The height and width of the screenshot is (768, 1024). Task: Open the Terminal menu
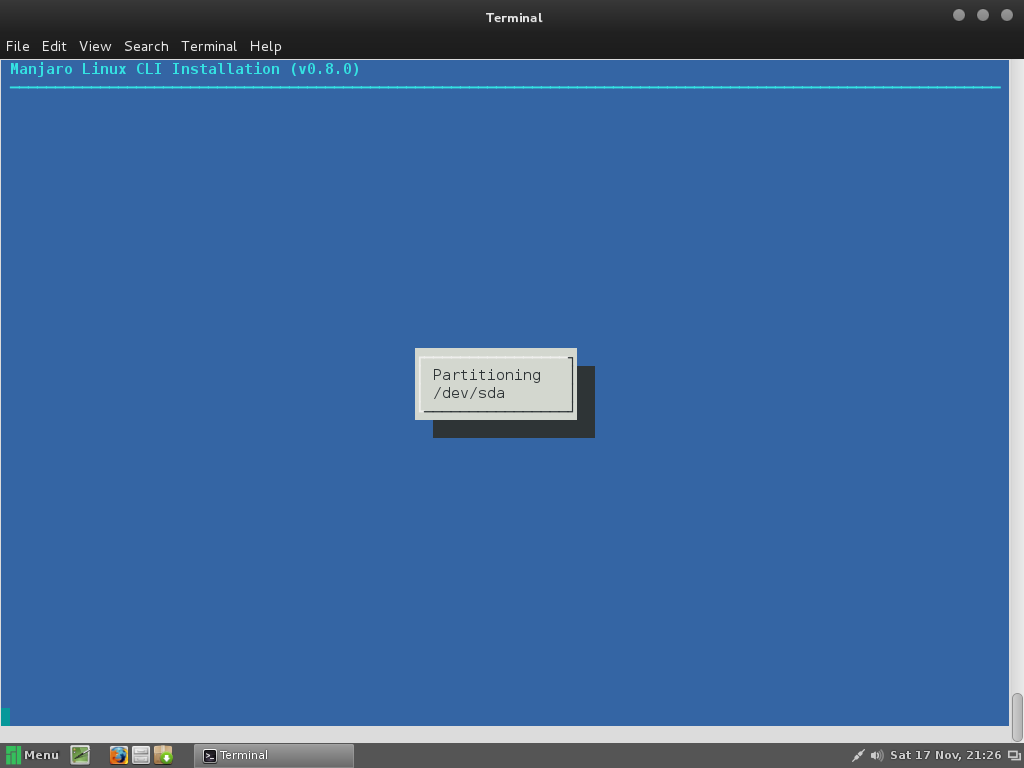[x=209, y=46]
